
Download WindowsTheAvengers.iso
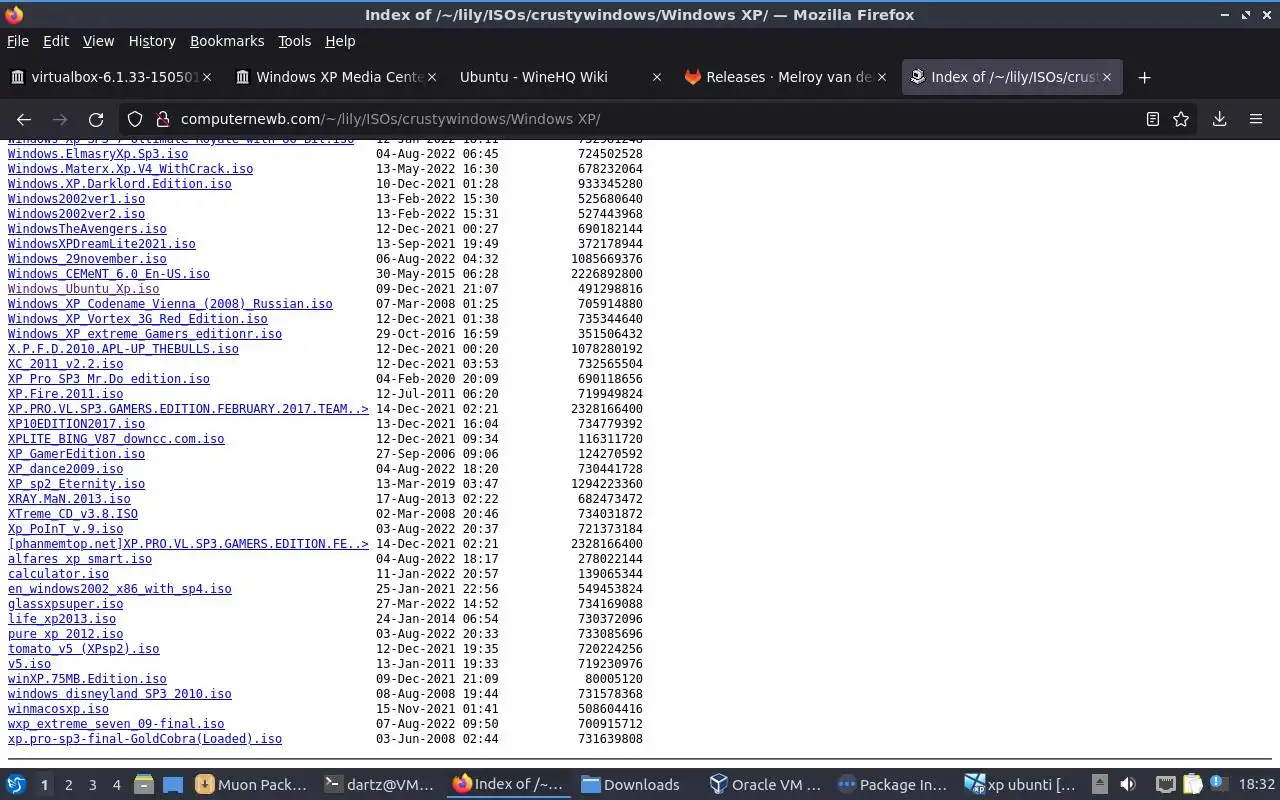pyautogui.click(x=87, y=229)
